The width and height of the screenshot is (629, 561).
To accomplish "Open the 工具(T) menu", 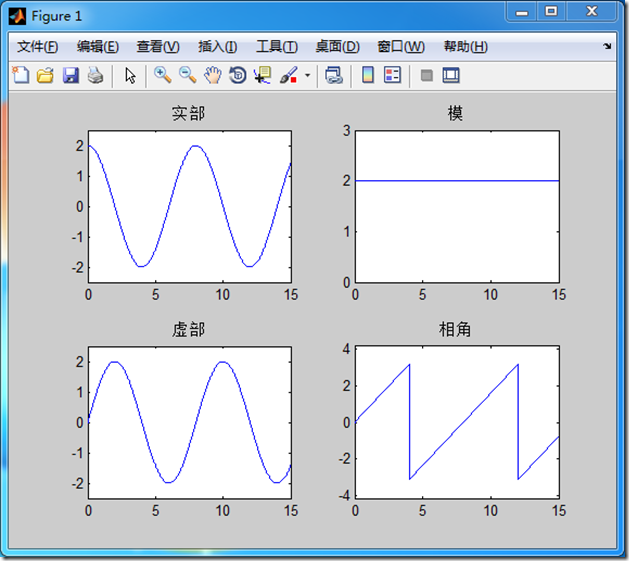I will point(277,47).
